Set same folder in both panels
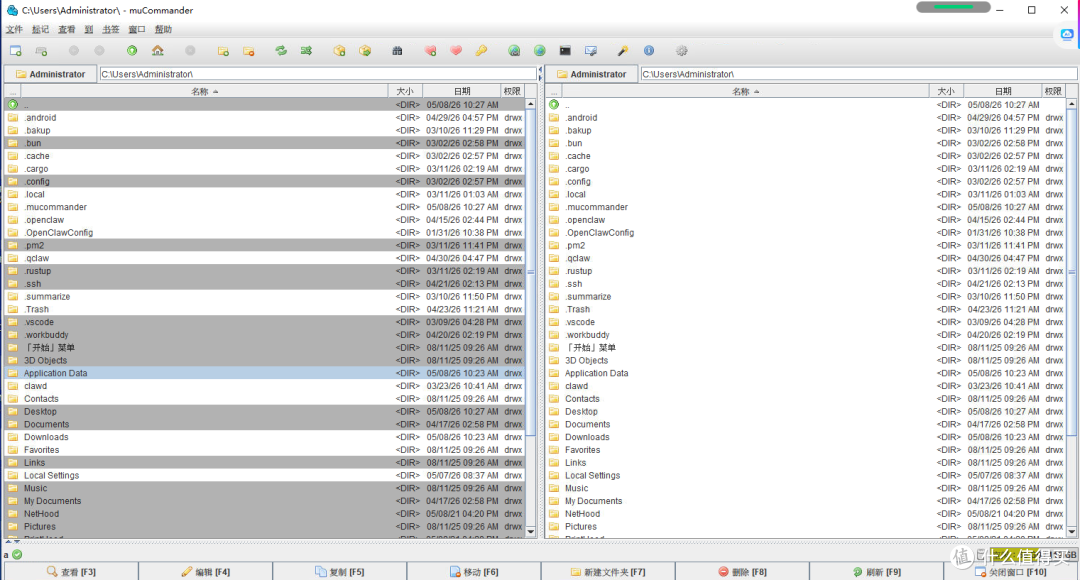The height and width of the screenshot is (580, 1080). 307,51
